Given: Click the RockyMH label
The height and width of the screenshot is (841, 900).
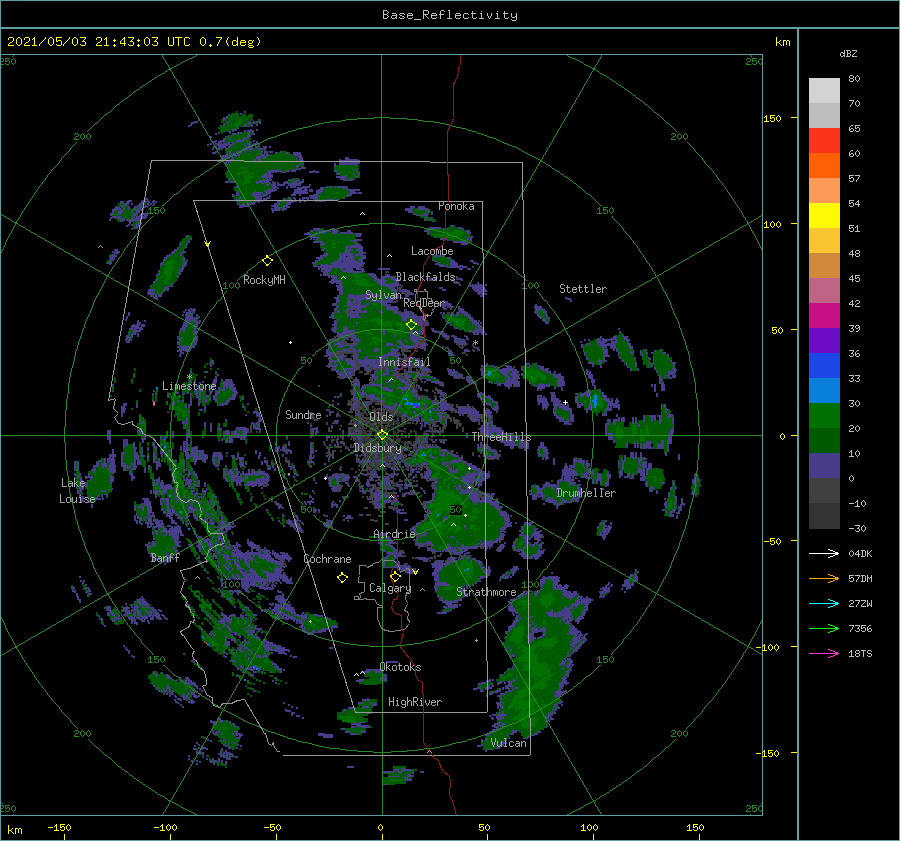Looking at the screenshot, I should (264, 280).
